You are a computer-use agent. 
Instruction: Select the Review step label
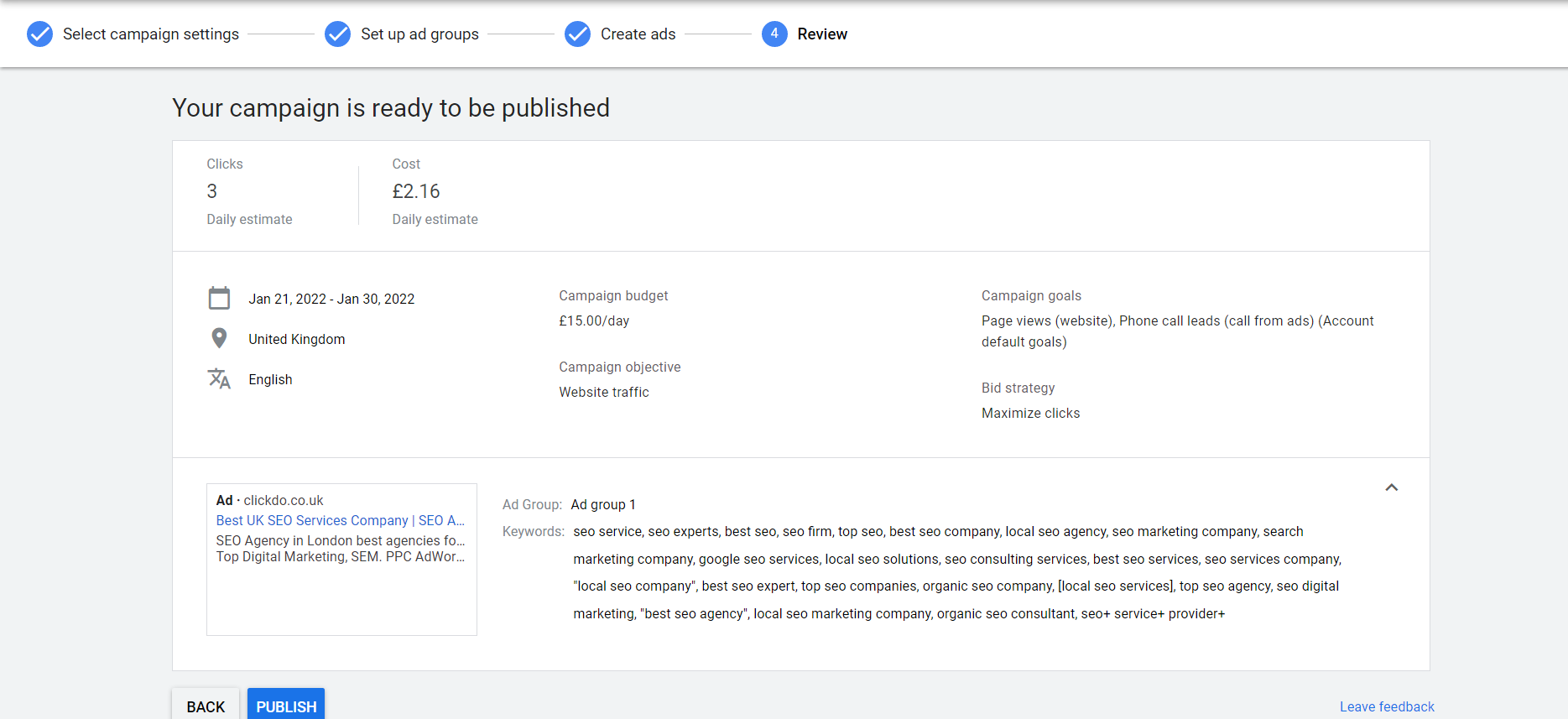[x=822, y=34]
